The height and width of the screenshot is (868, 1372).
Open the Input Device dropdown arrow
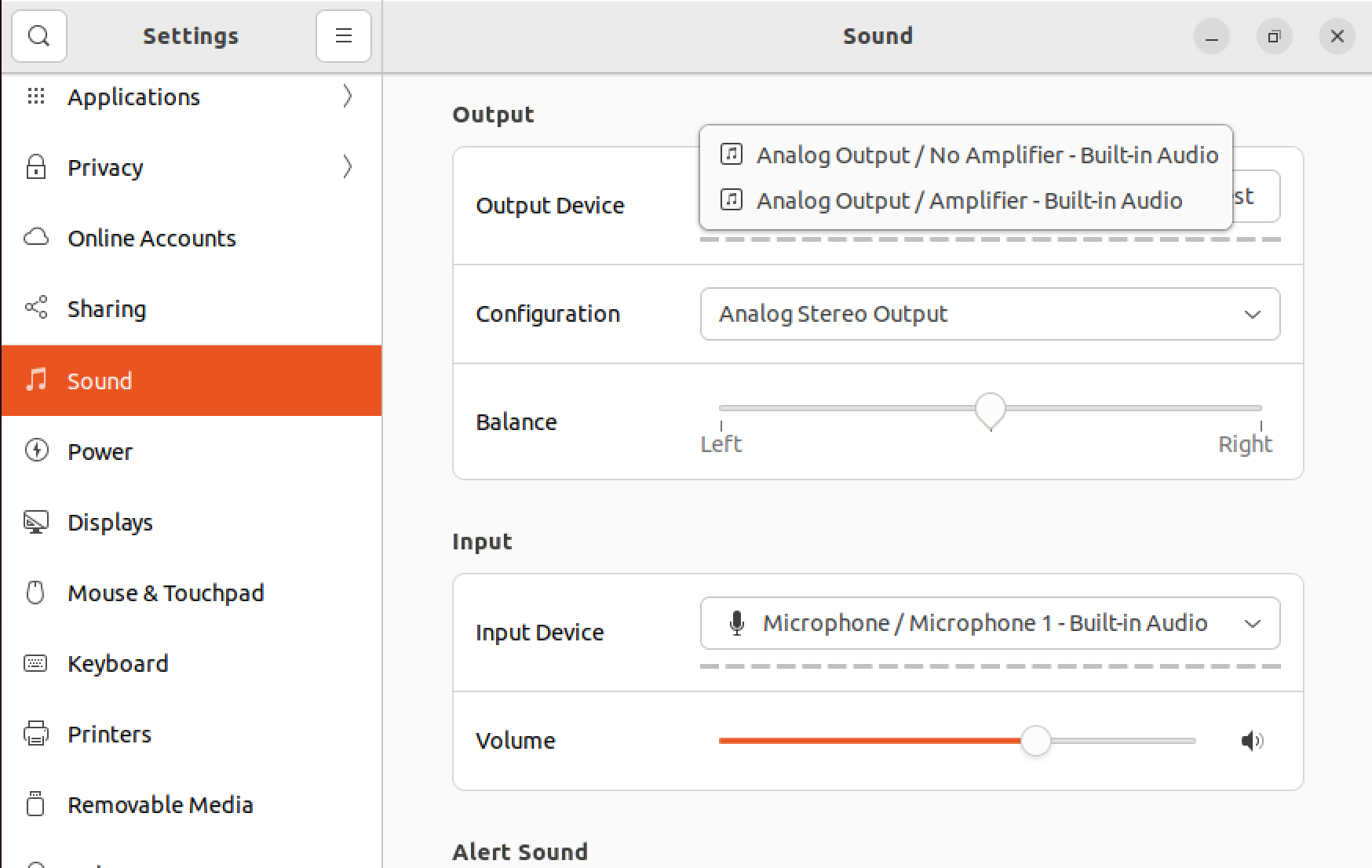1252,624
